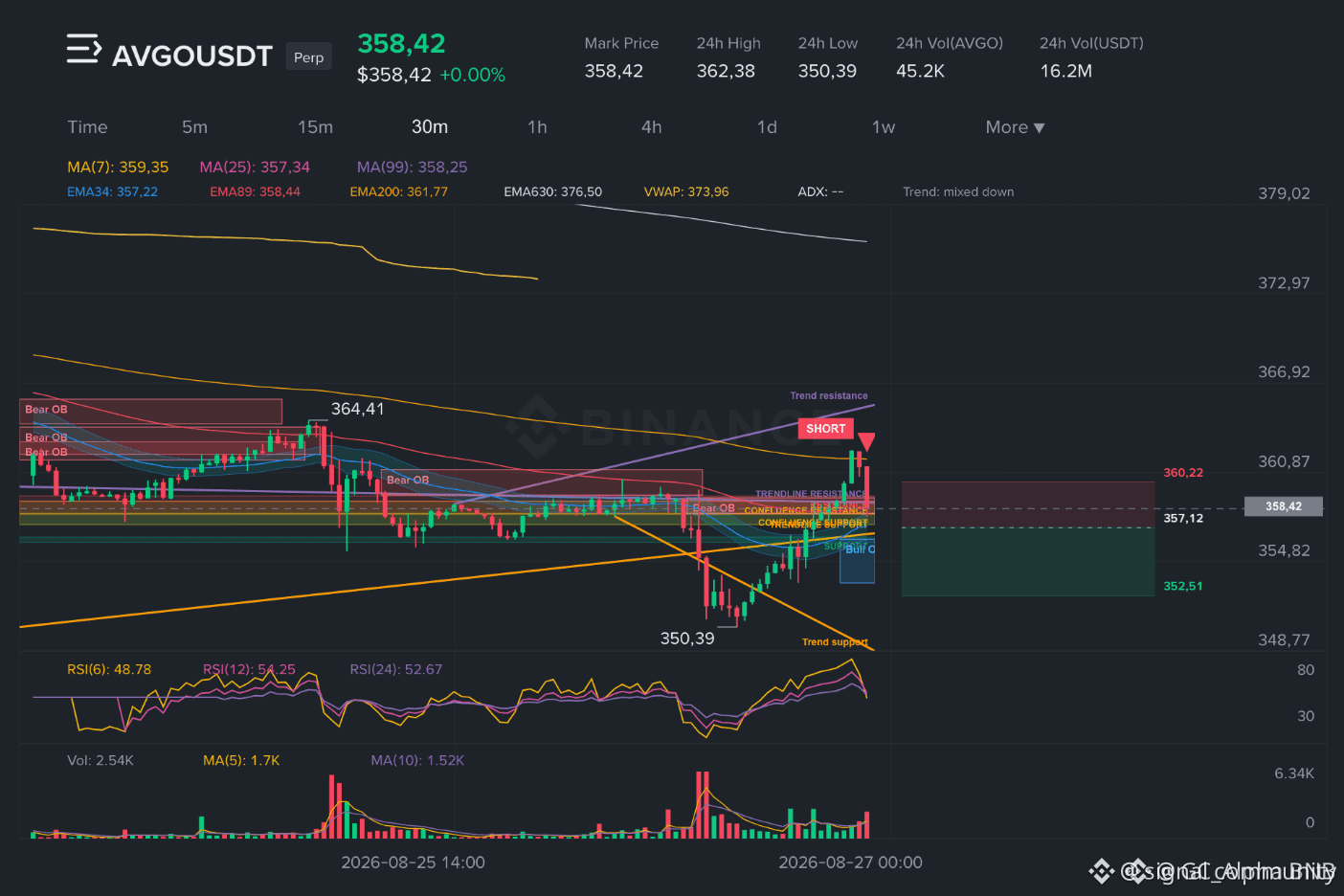Click the current price tag on price axis

pyautogui.click(x=1283, y=506)
